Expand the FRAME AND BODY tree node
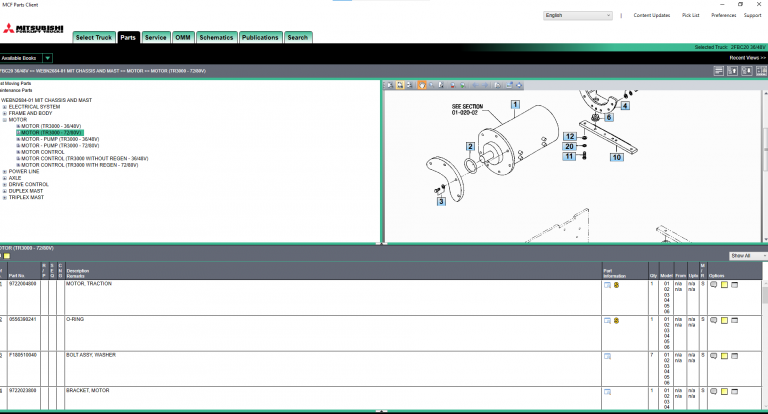 pos(5,113)
